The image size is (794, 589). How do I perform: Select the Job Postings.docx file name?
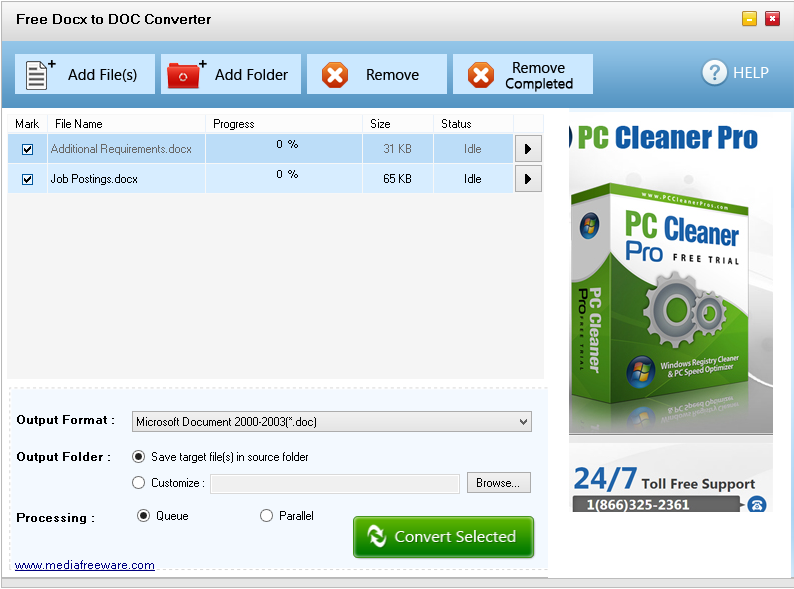[x=94, y=179]
